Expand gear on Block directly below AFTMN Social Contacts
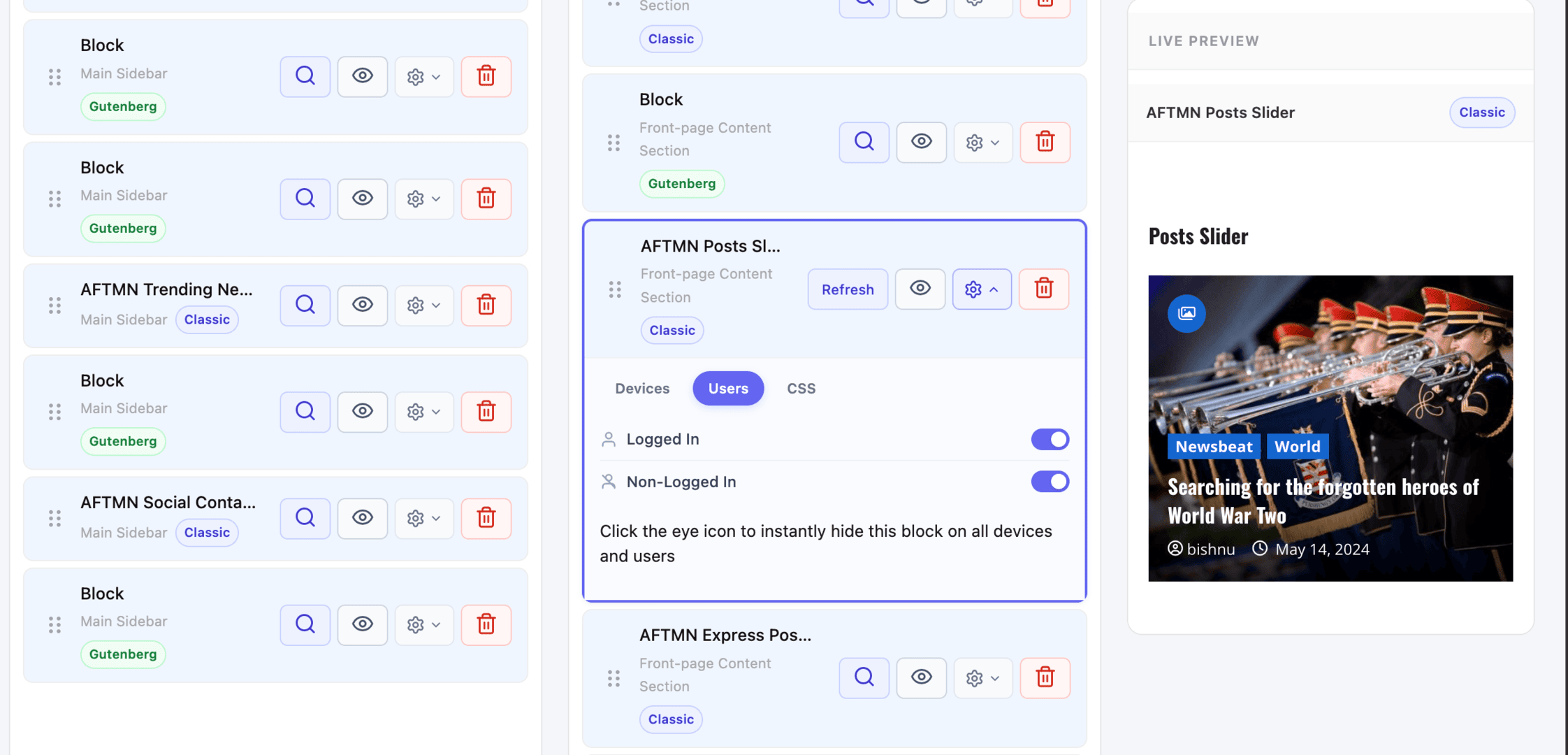Screen dimensions: 1568x755 [x=424, y=625]
